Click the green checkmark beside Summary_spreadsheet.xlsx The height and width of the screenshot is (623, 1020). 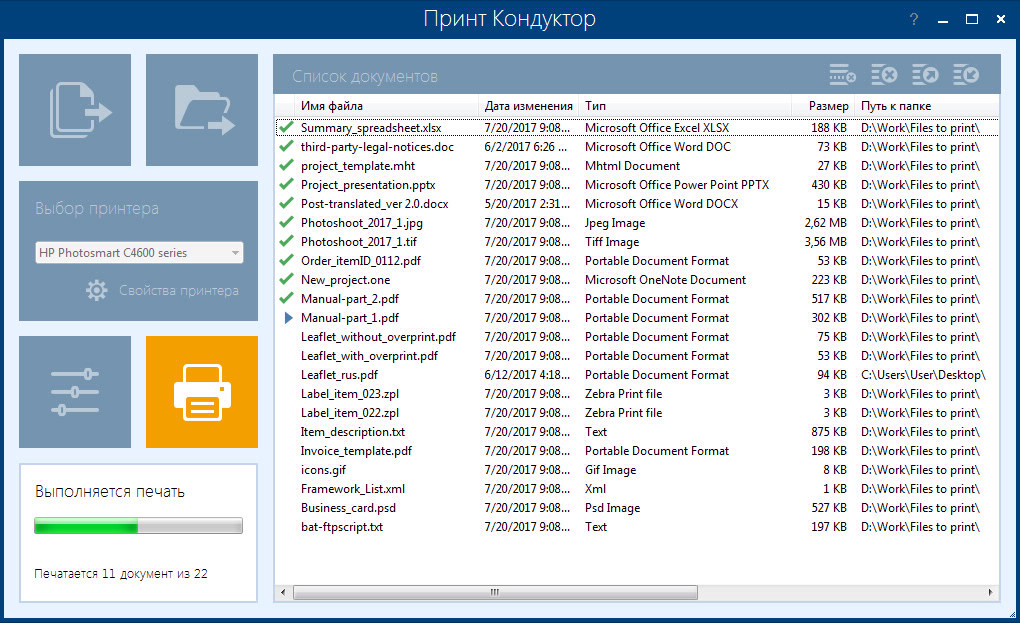[286, 127]
